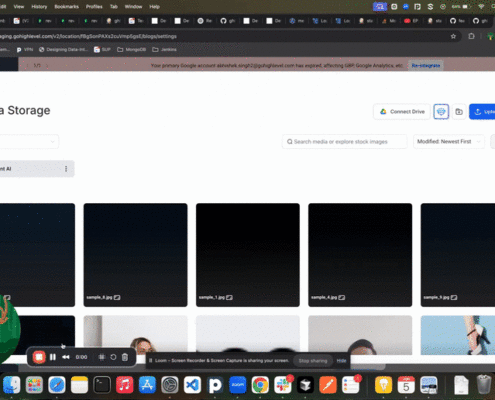Click the Stop sharing button
The height and width of the screenshot is (400, 495).
tap(313, 361)
